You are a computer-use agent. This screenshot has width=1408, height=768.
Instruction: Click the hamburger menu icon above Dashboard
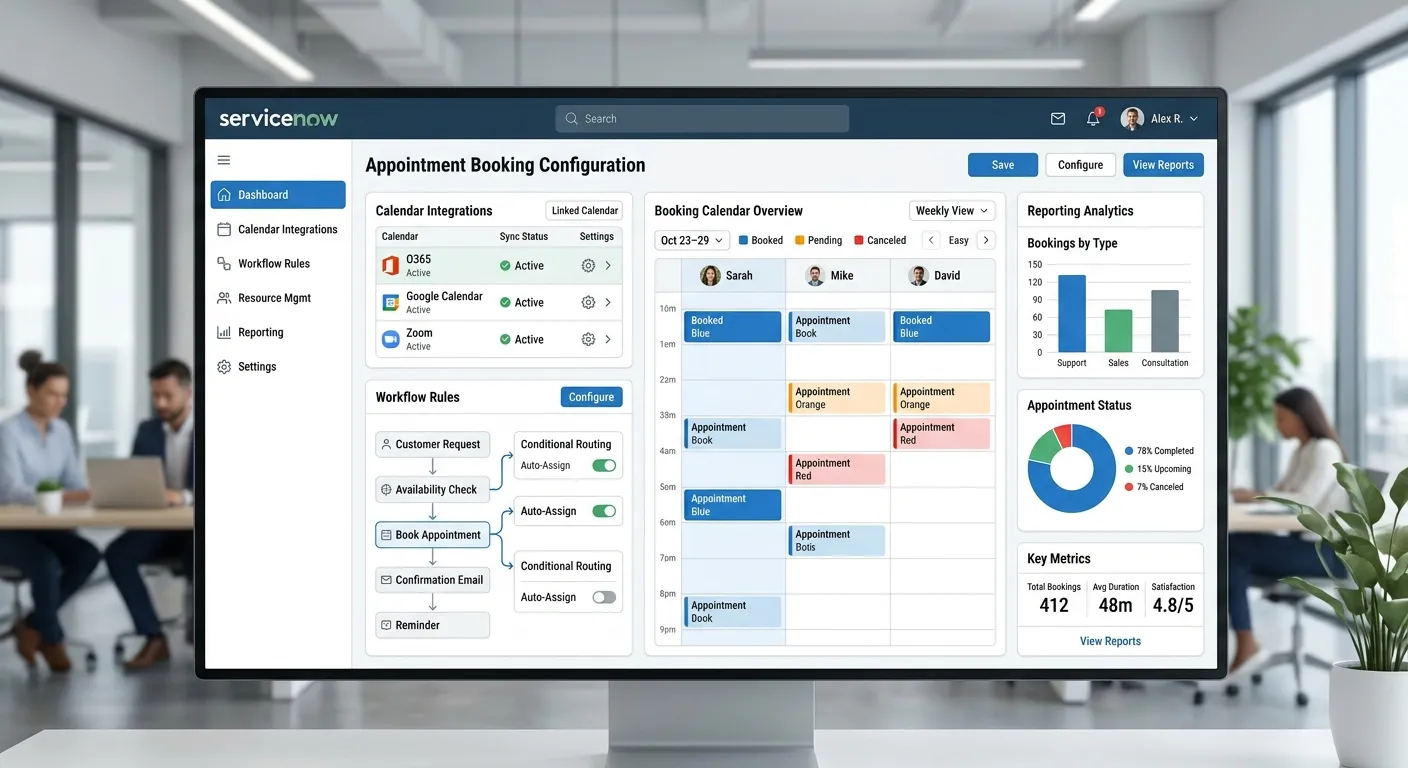(224, 160)
